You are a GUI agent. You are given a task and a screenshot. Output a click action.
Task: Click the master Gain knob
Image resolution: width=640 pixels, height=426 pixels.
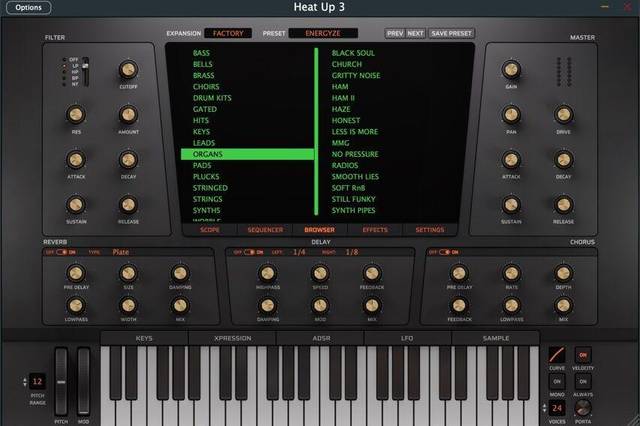click(511, 70)
